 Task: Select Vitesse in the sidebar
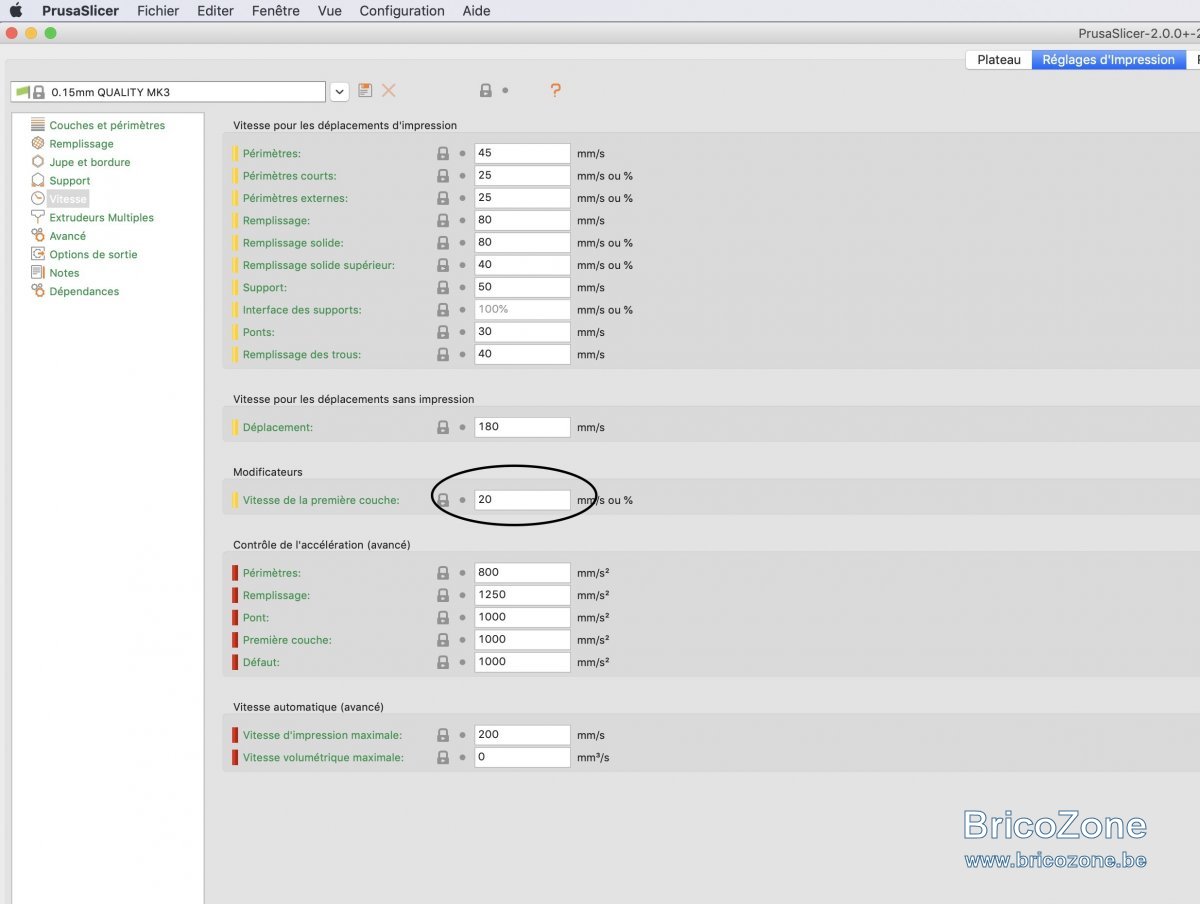[68, 199]
